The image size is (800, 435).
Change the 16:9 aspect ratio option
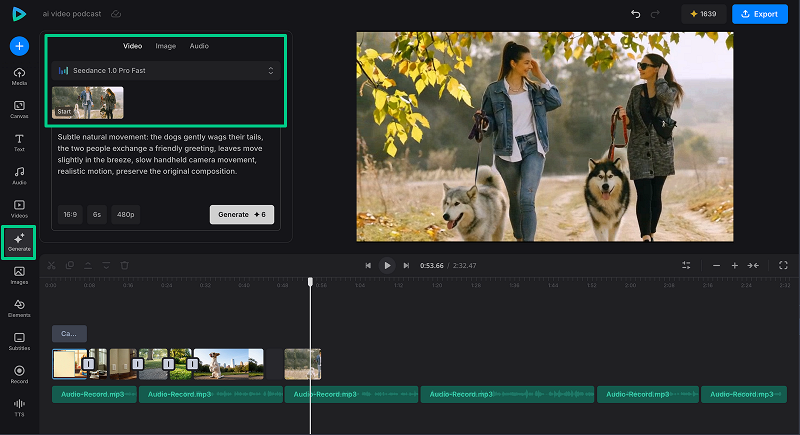[x=70, y=215]
